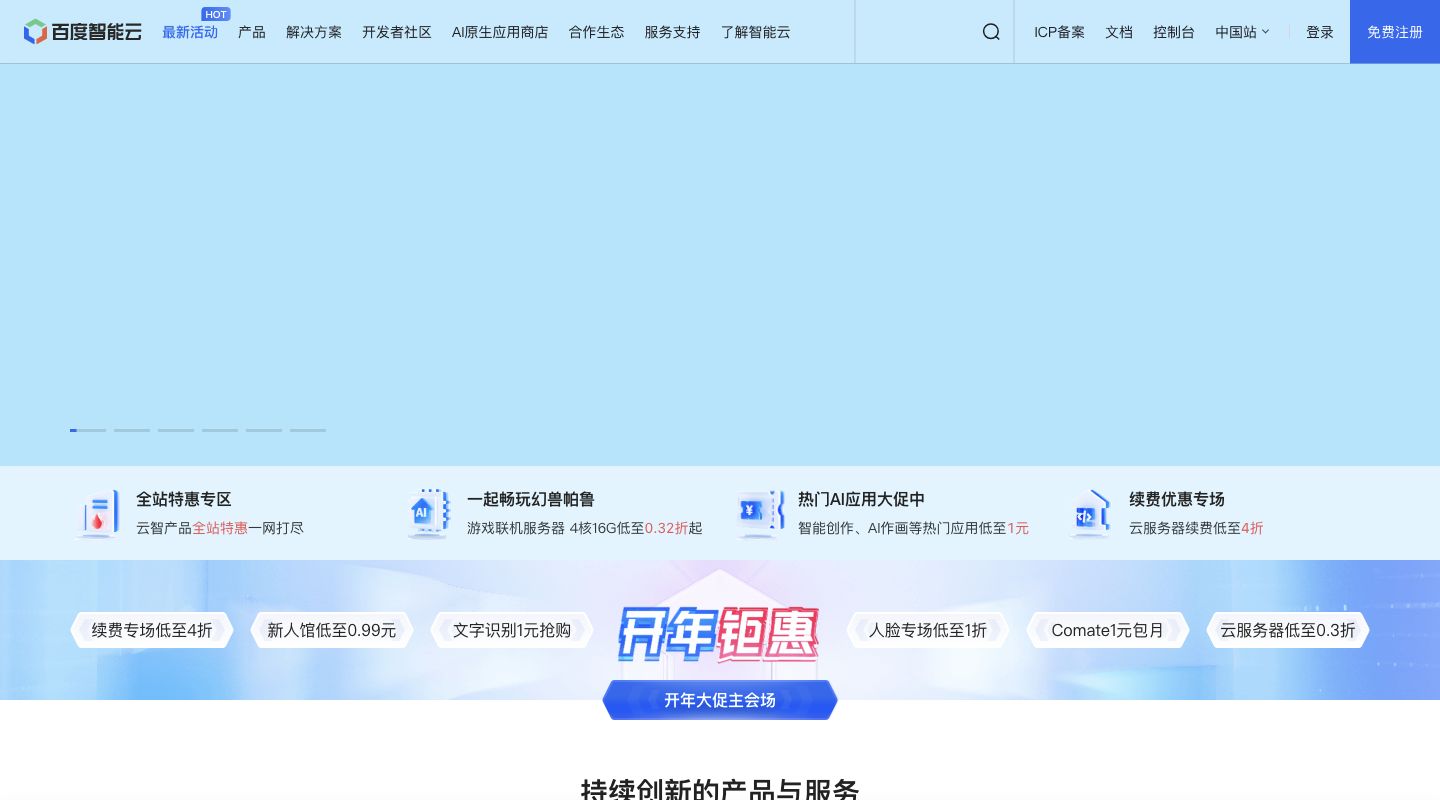Click text 云智产品全站特惠一网打尽
Image resolution: width=1440 pixels, height=800 pixels.
220,528
